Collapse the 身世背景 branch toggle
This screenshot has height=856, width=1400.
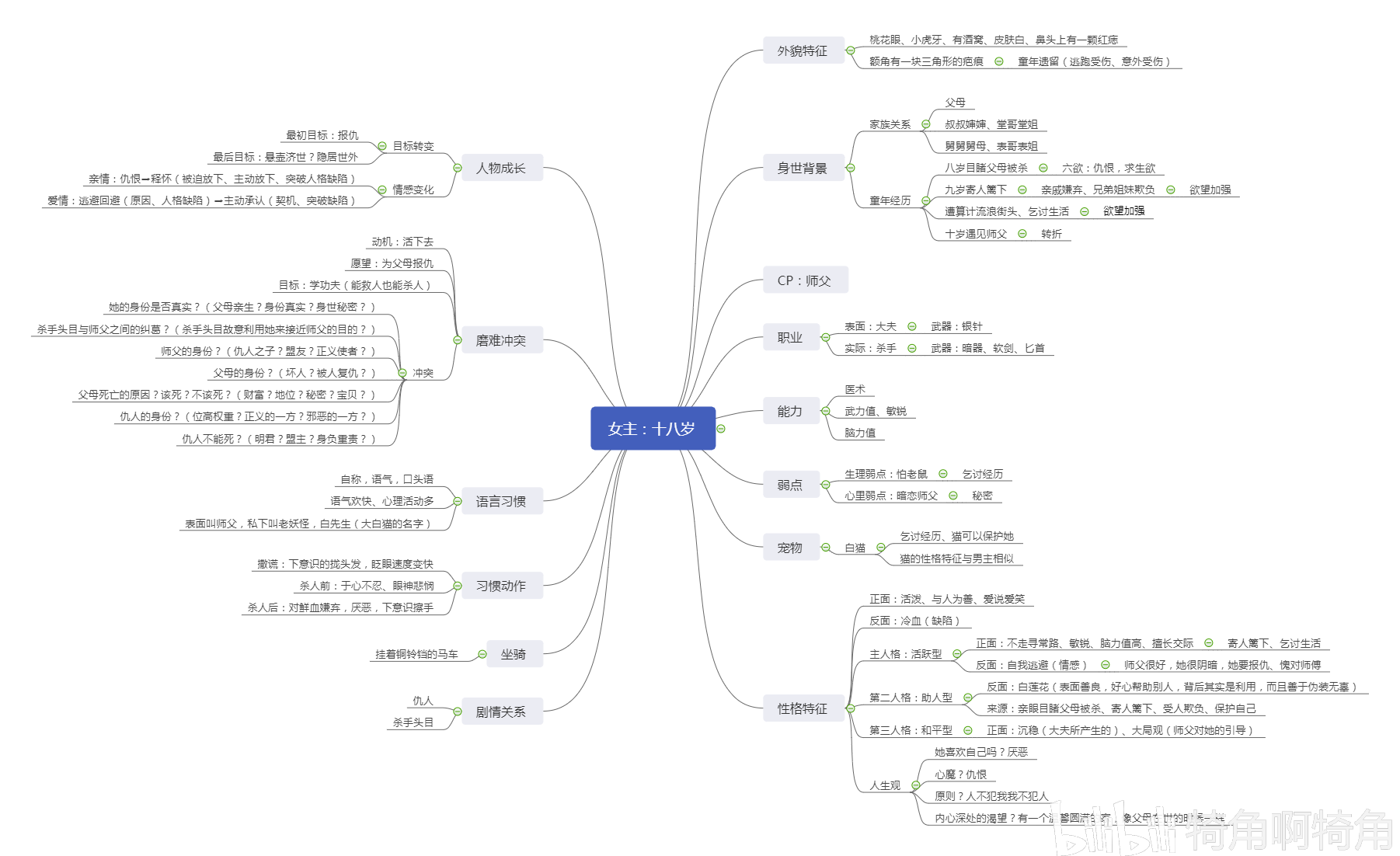[851, 168]
